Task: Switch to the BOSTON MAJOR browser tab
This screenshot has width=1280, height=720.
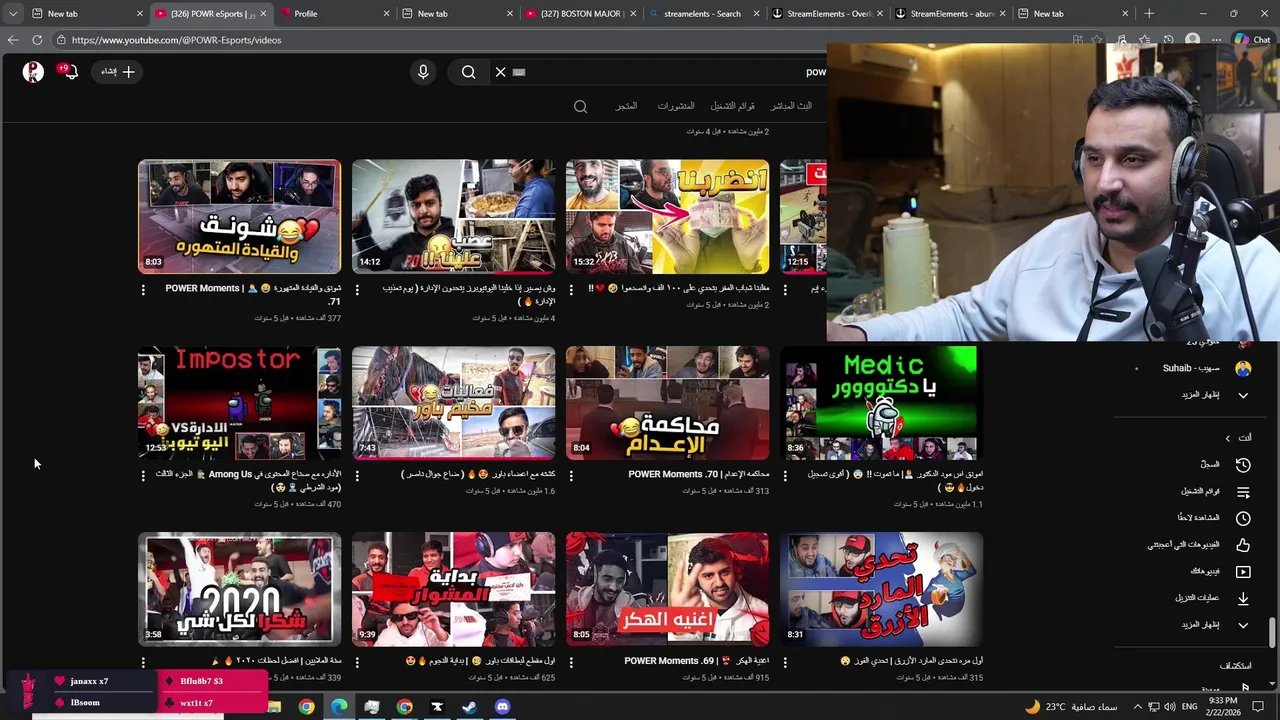Action: [581, 14]
